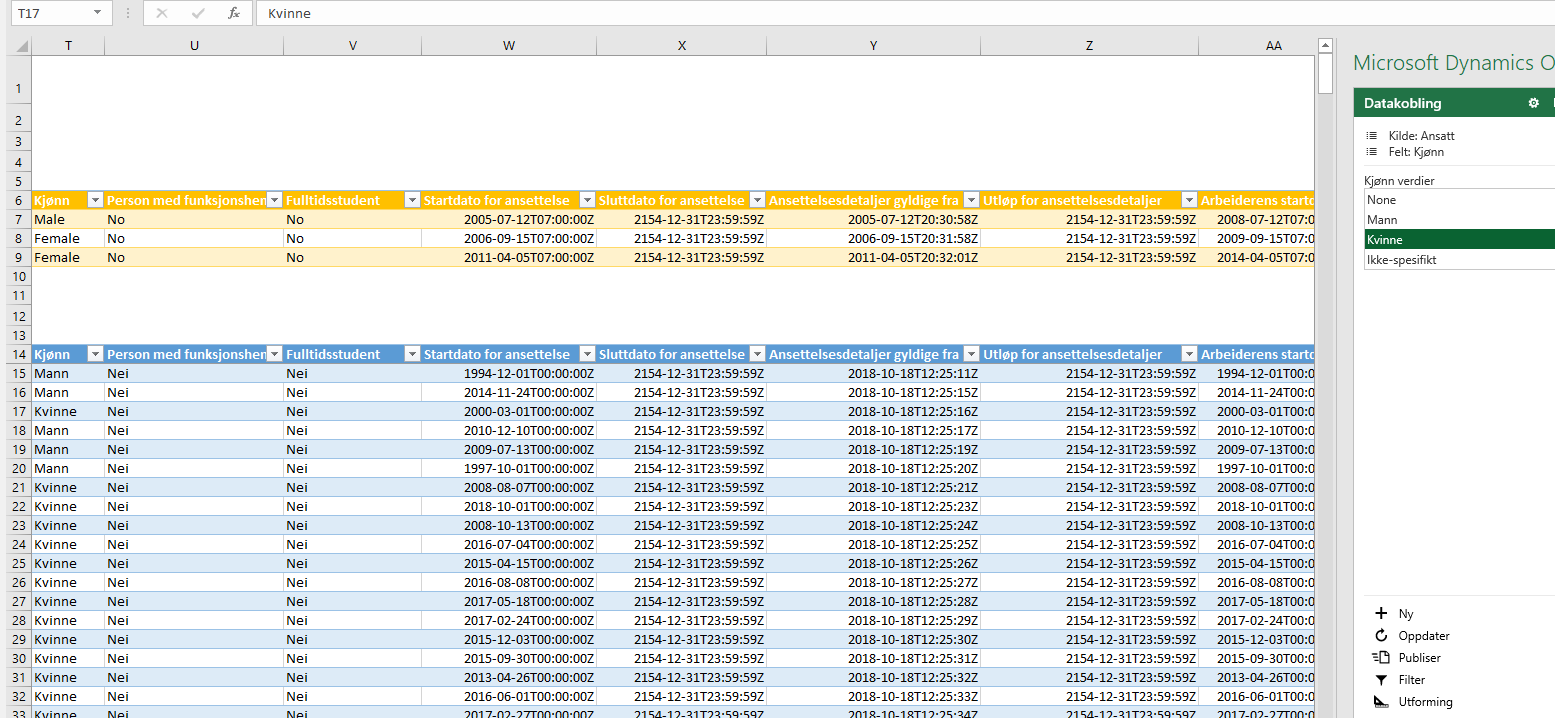
Task: Click the Enter checkmark icon in the formula bar
Action: tap(196, 13)
